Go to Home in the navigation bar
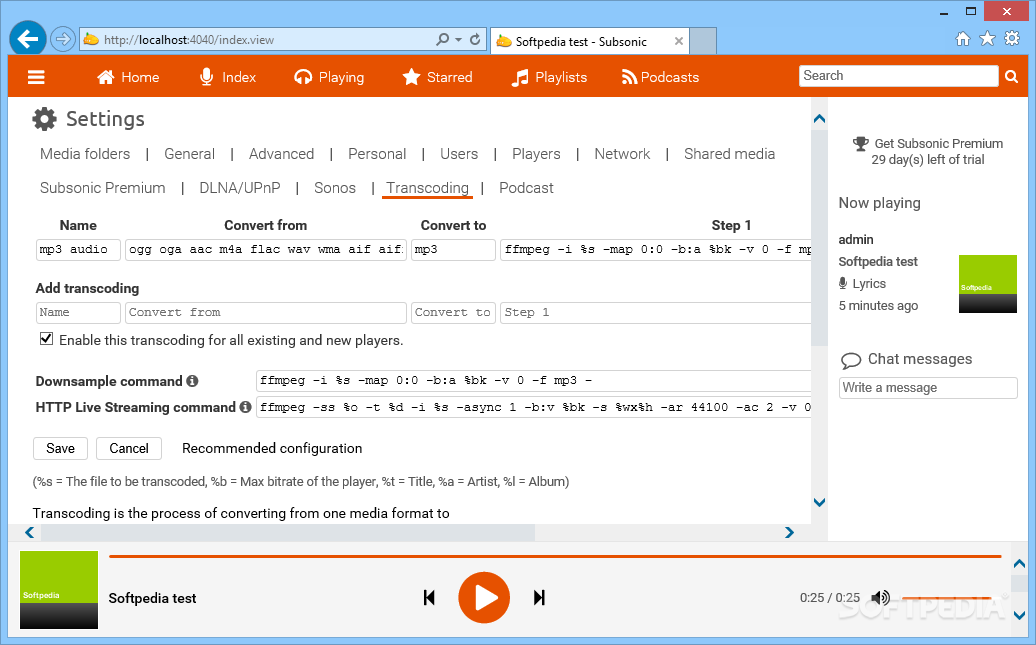This screenshot has height=645, width=1036. tap(128, 77)
